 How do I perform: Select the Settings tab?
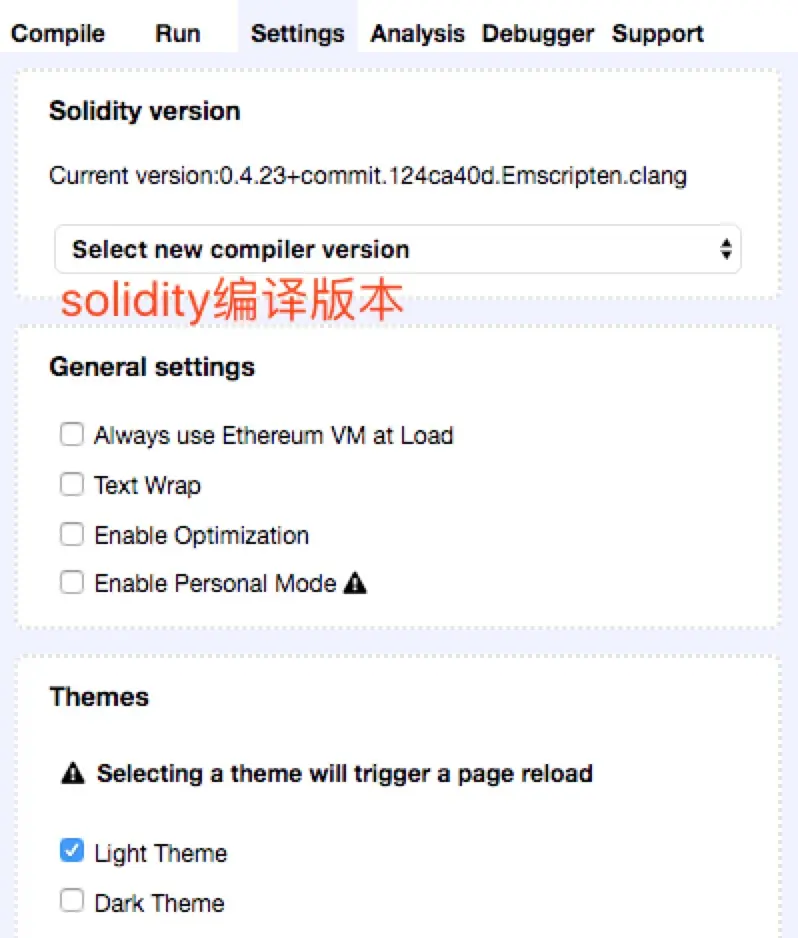297,34
